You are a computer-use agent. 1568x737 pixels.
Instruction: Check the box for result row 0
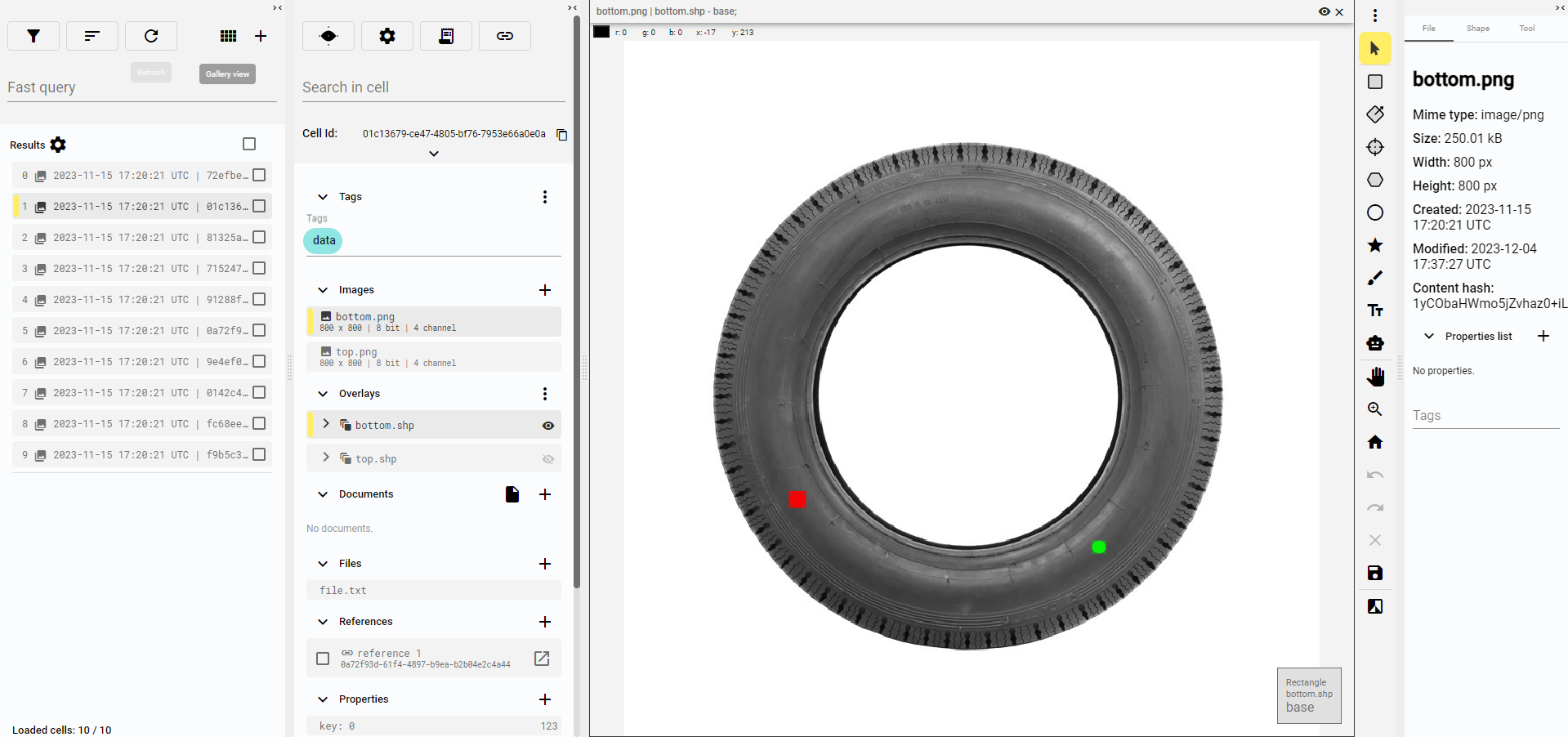click(x=259, y=175)
